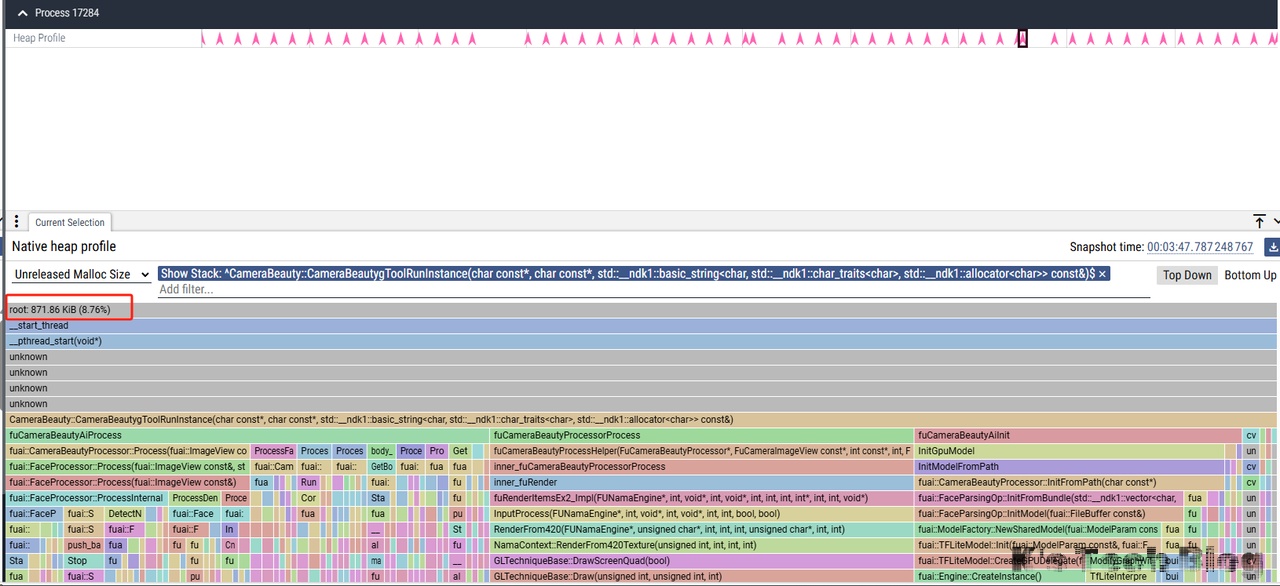
Task: Collapse the Process 17284 track group
Action: pyautogui.click(x=22, y=13)
